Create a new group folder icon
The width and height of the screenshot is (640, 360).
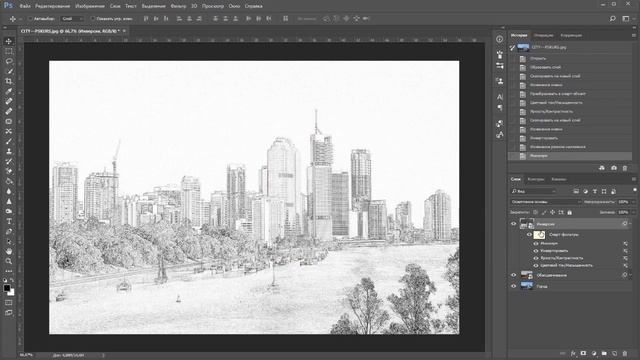tap(604, 353)
